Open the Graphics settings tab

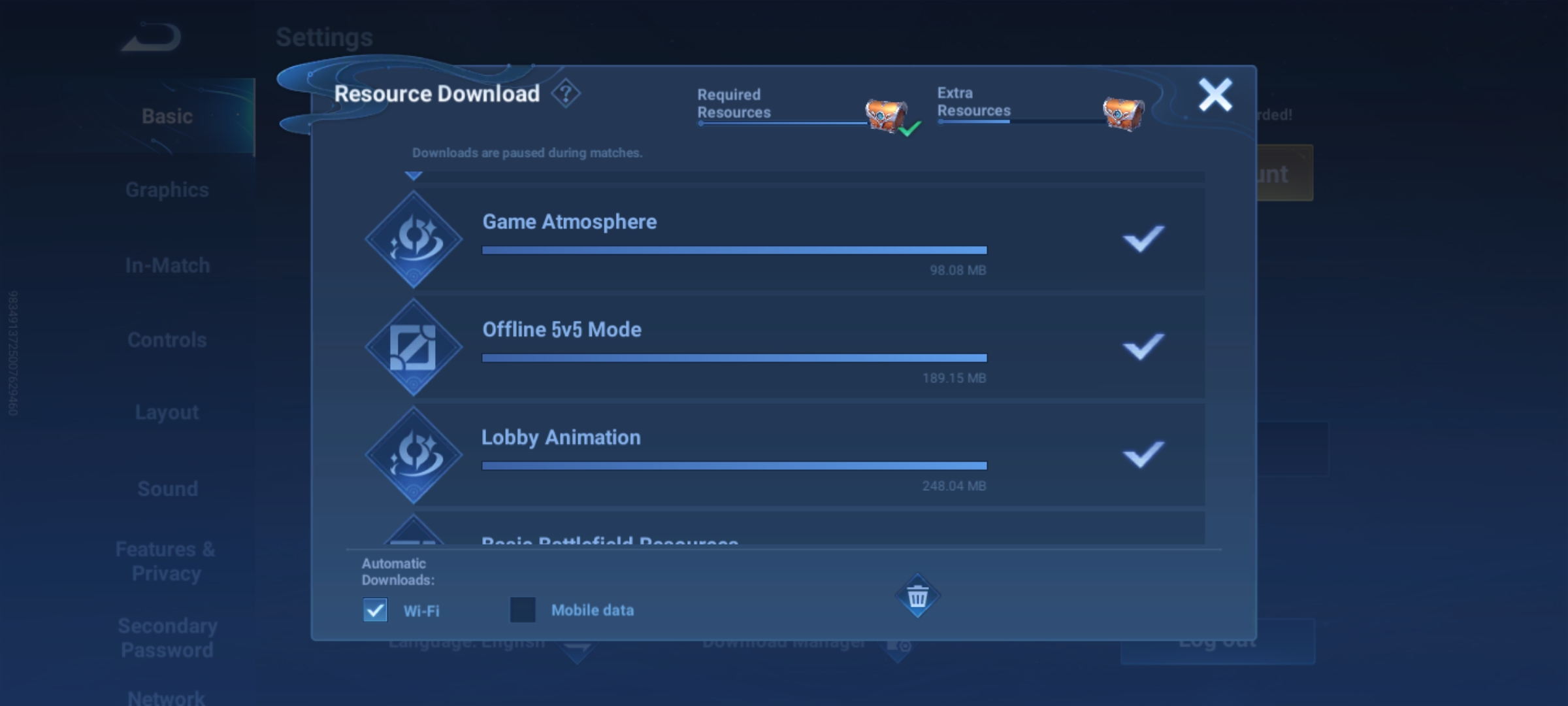(x=167, y=190)
